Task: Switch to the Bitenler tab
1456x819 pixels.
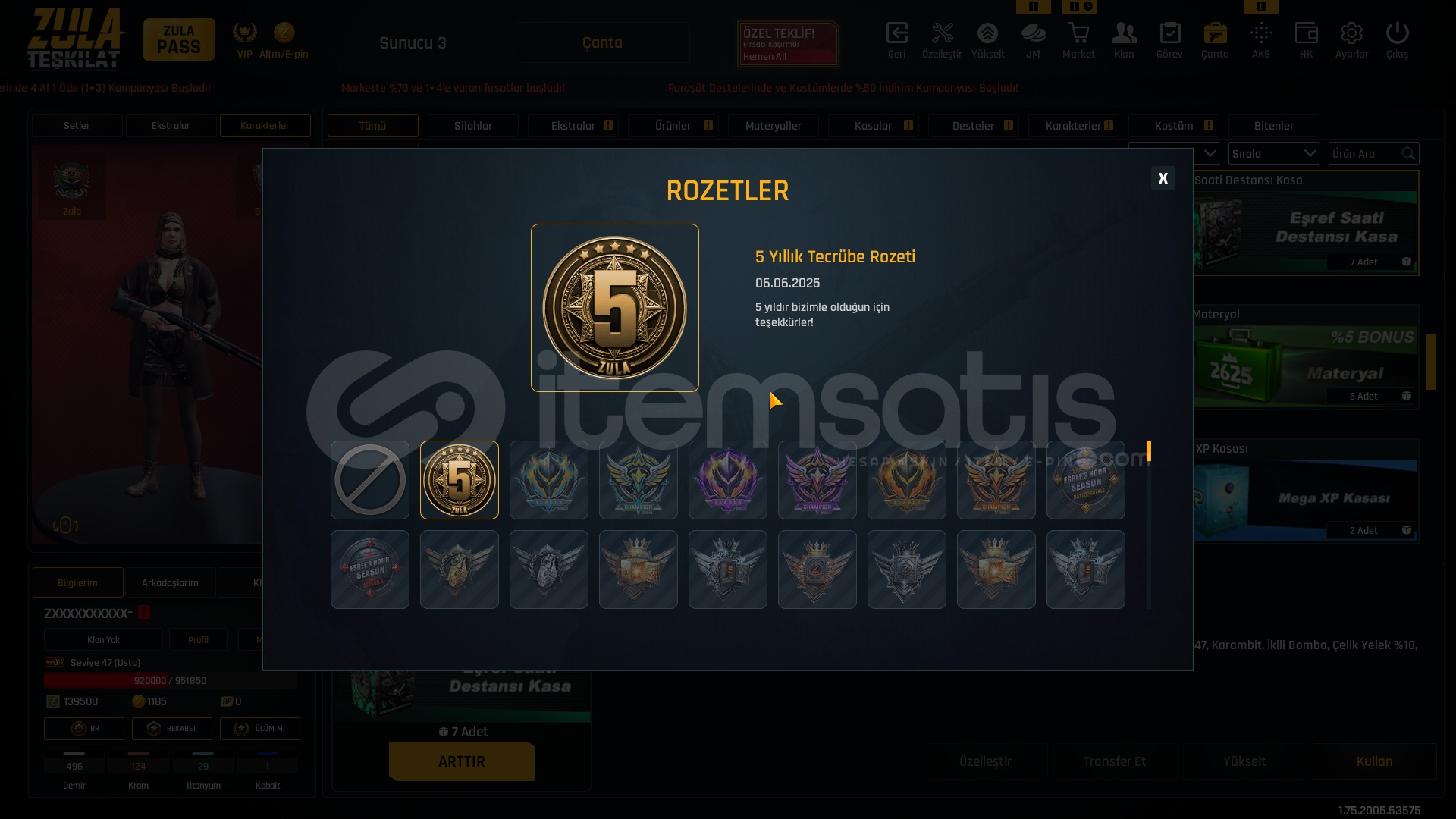Action: pos(1274,126)
